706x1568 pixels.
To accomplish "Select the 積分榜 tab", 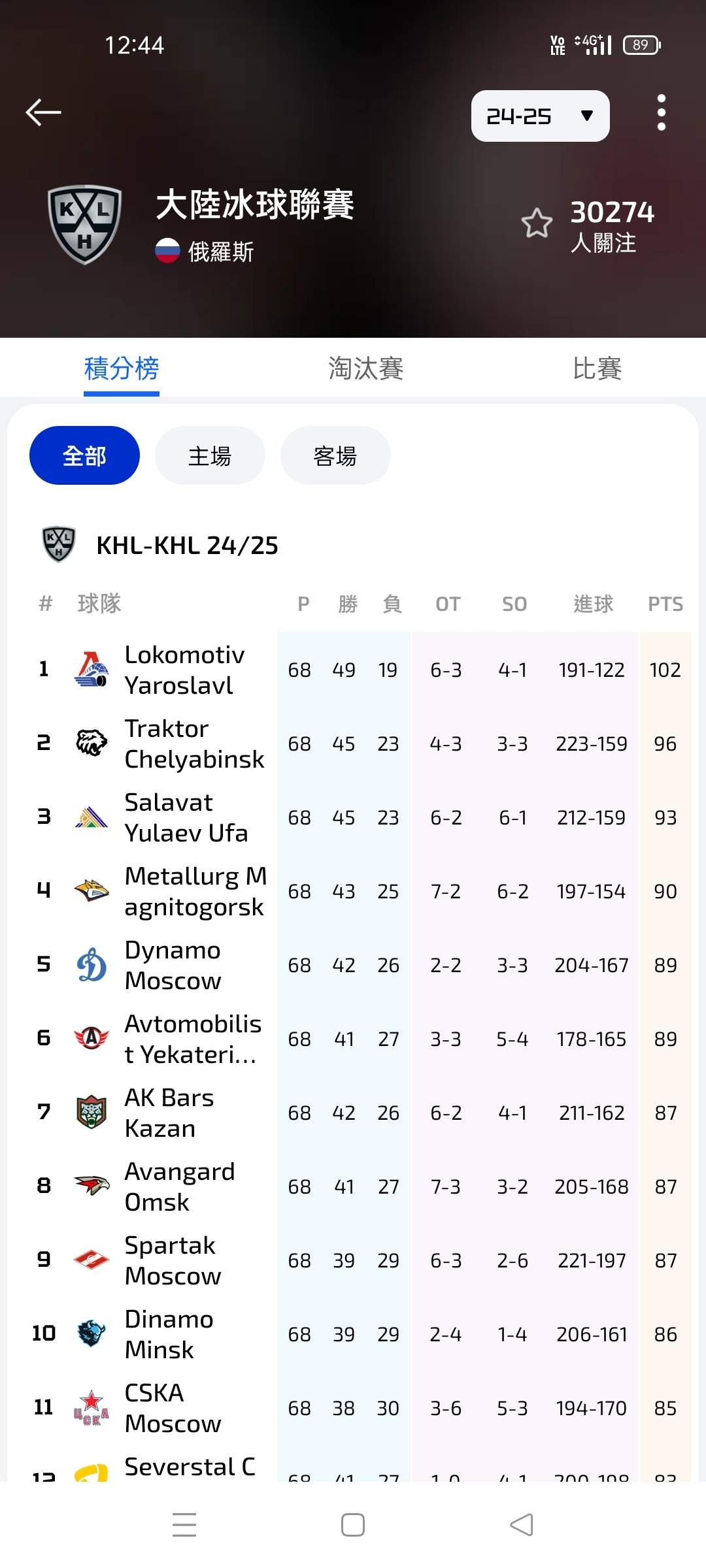I will coord(122,368).
